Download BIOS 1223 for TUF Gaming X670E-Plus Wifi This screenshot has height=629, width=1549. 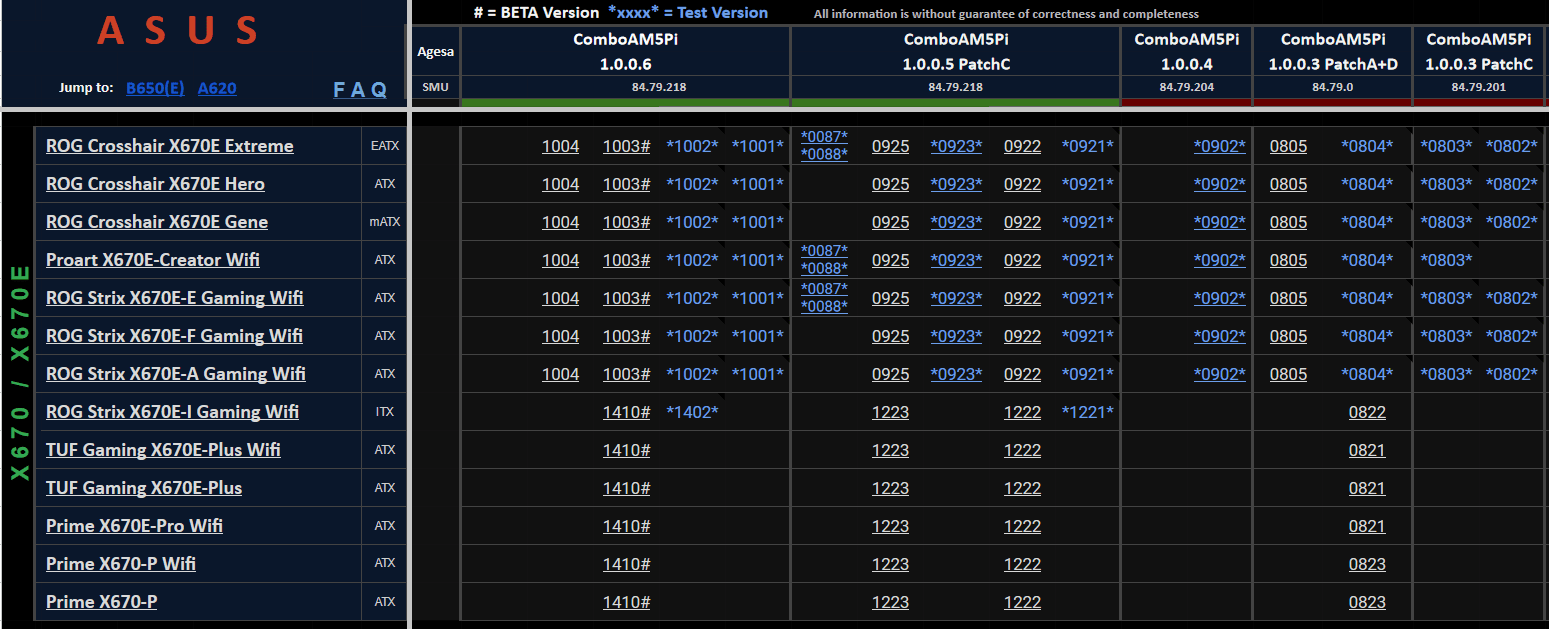coord(890,450)
